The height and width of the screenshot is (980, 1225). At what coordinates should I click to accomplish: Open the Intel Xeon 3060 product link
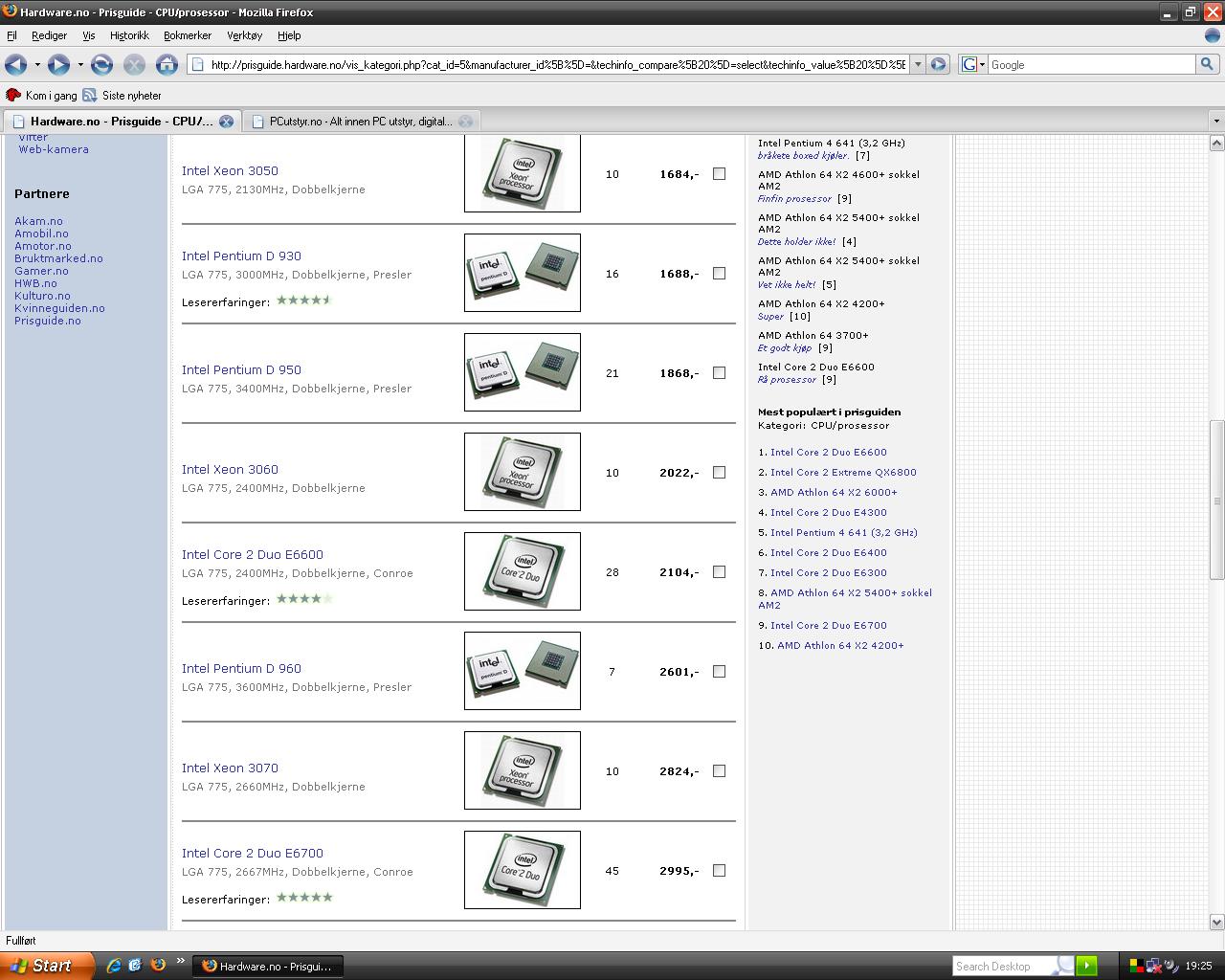click(x=230, y=469)
